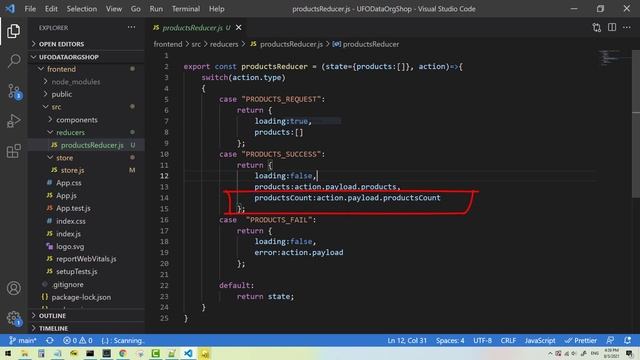
Task: Click the code minimap preview
Action: point(609,58)
